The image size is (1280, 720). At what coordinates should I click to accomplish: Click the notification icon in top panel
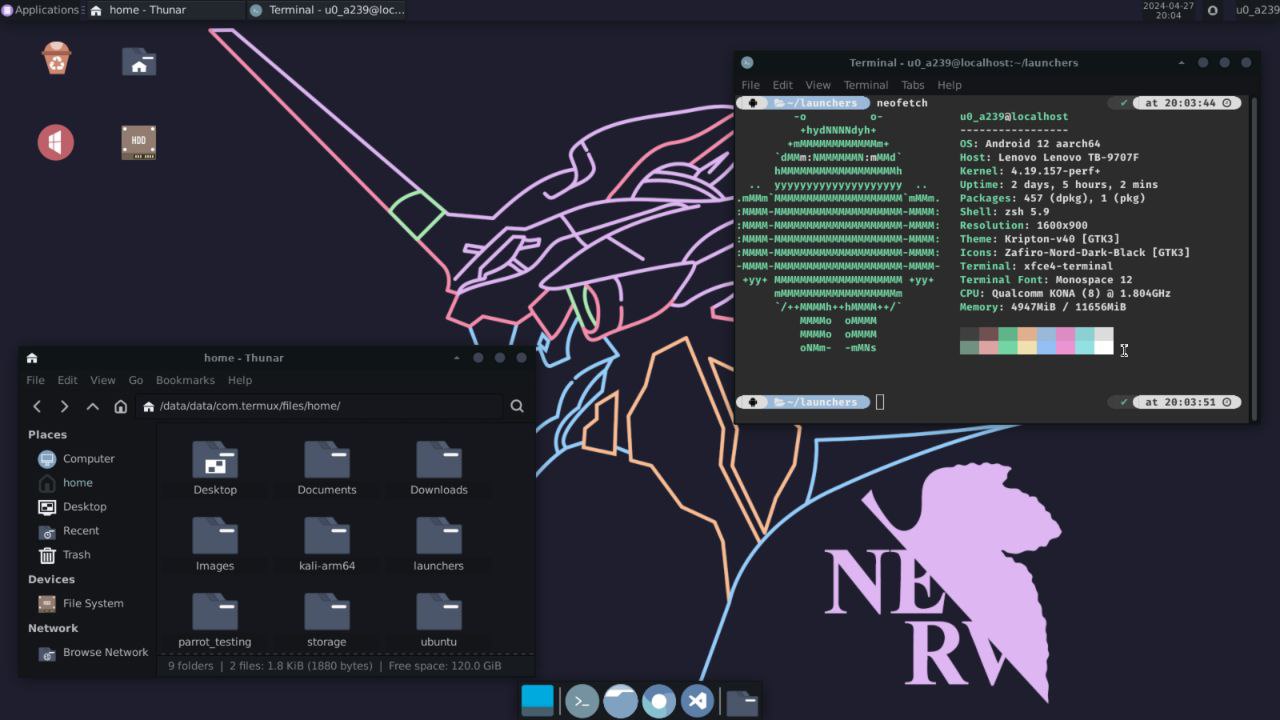pos(1213,10)
